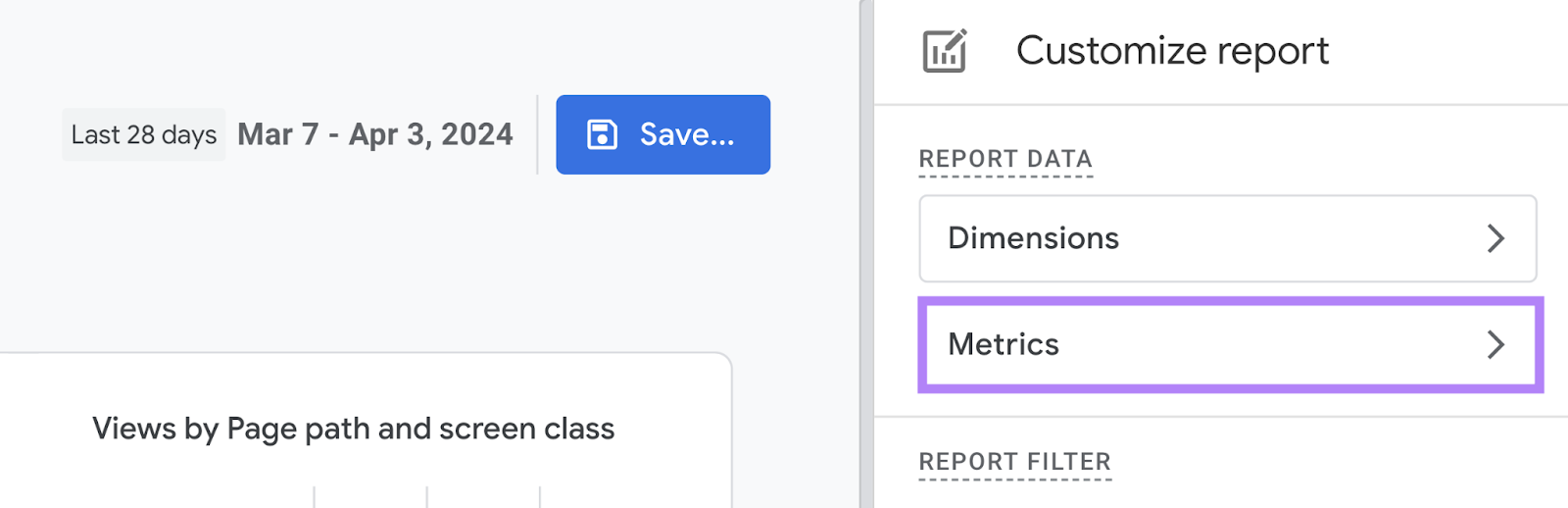Click the REPORT FILTER heading
The width and height of the screenshot is (1568, 508).
1015,462
